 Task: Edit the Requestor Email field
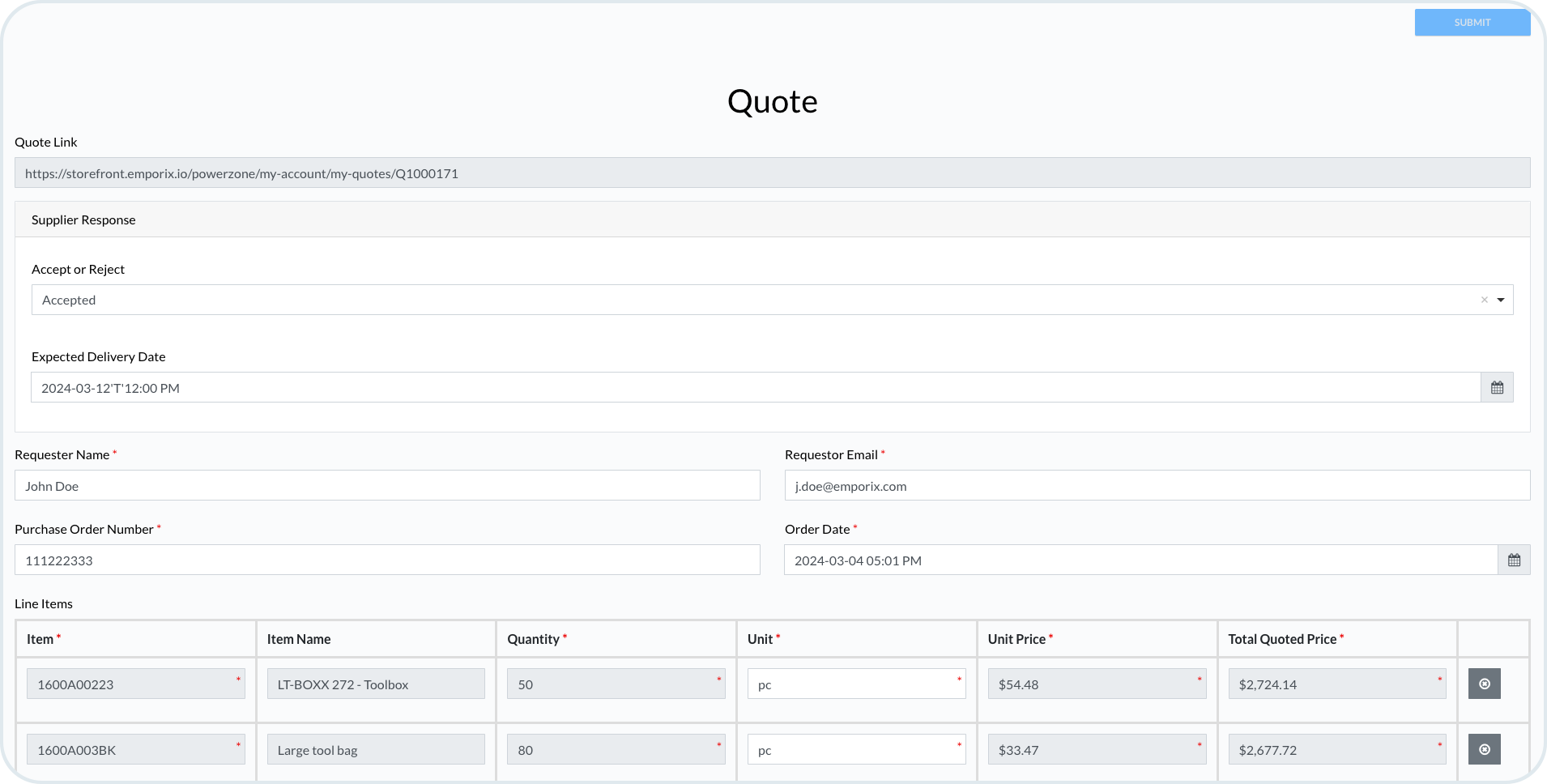[1157, 486]
